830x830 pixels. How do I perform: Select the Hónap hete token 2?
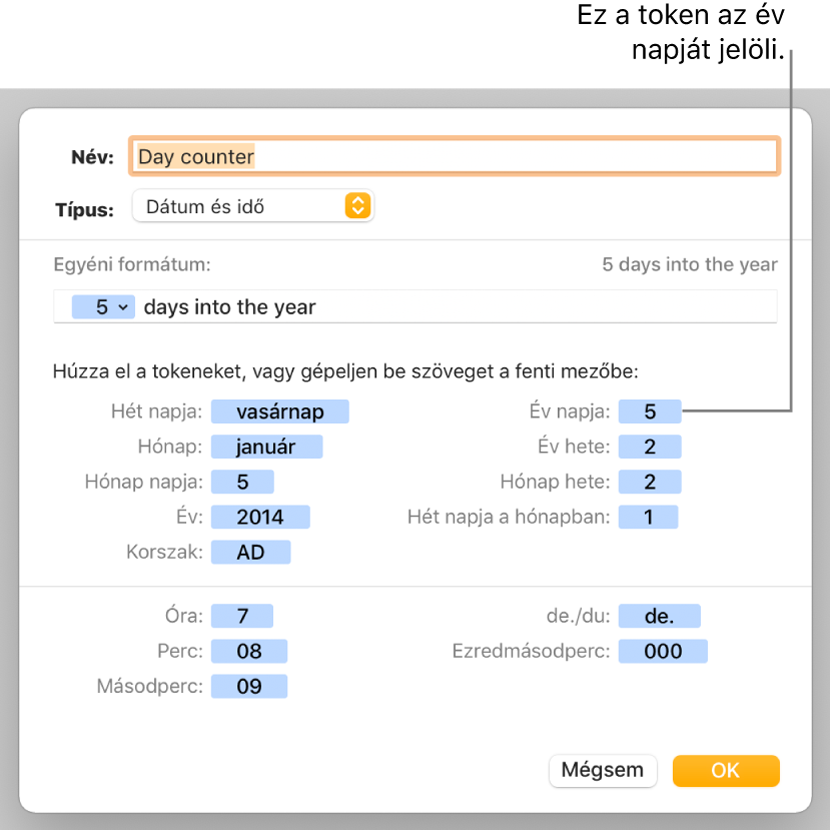(650, 482)
